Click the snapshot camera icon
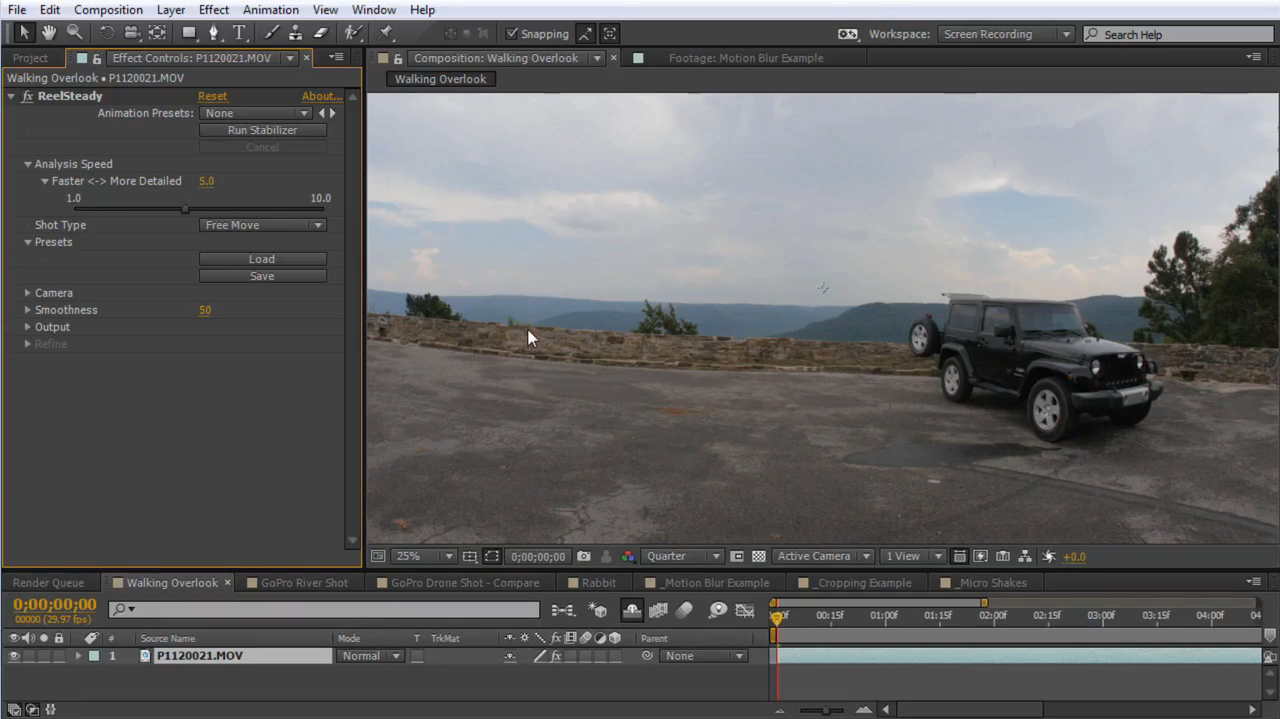1280x719 pixels. click(584, 556)
